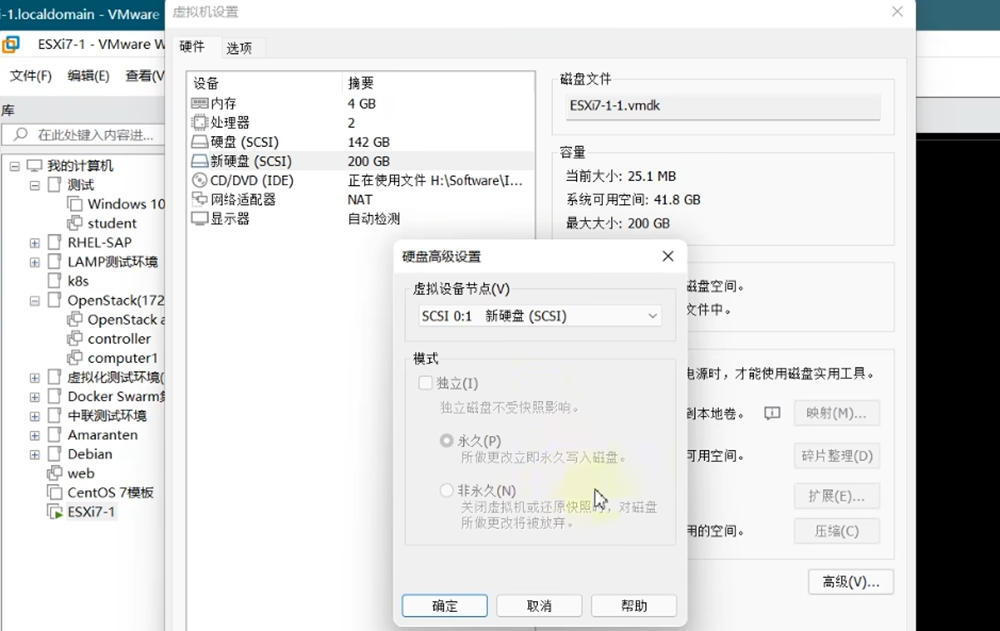The image size is (1000, 631).
Task: Select the 新硬盘 (SCSI) disk icon
Action: coord(200,161)
